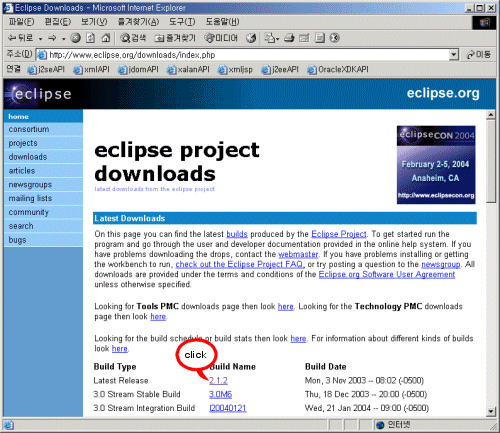
Task: Open the Mail button dropdown arrow
Action: pyautogui.click(x=278, y=39)
